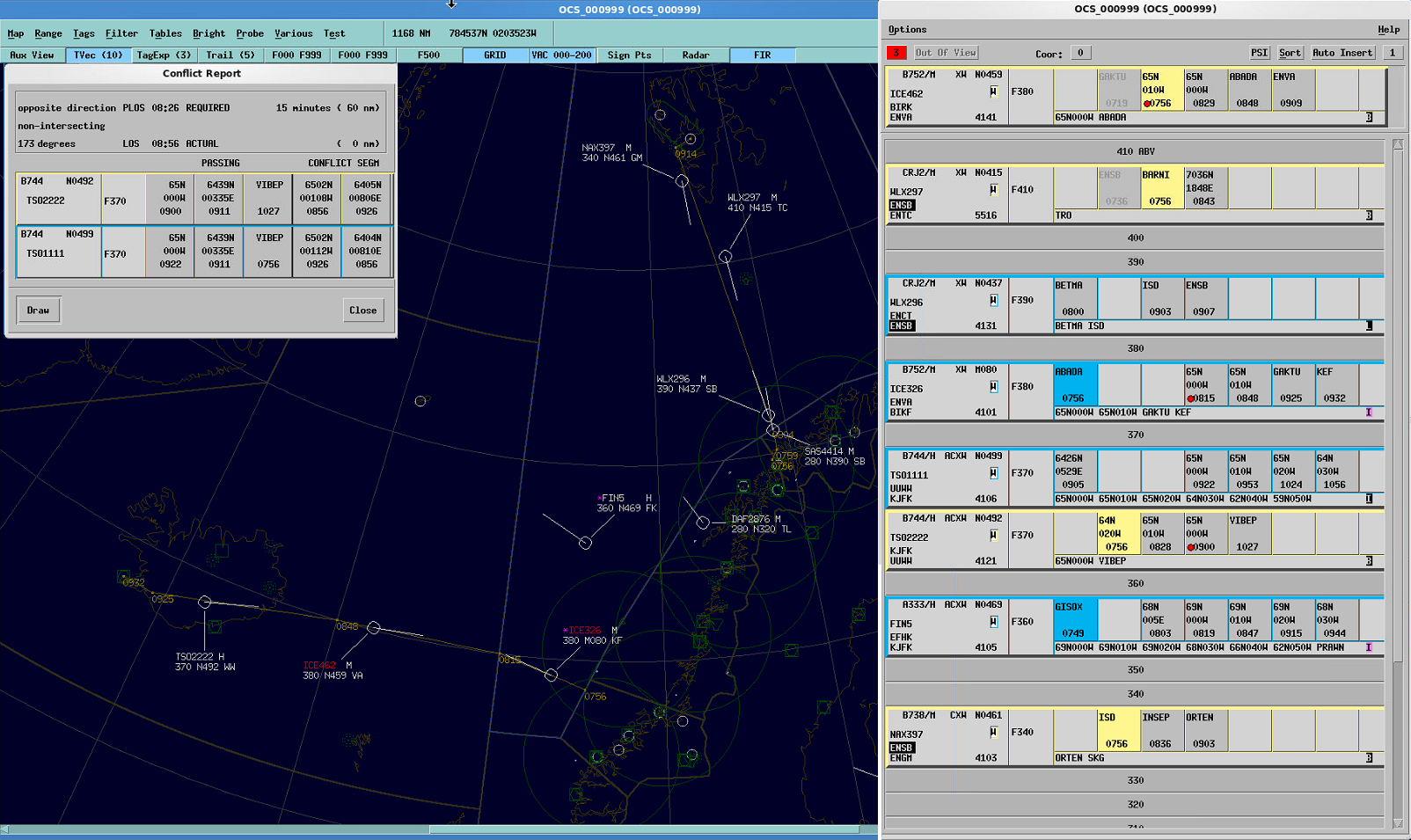Select TSO2222 aircraft symbol on the map
The image size is (1411, 840).
pyautogui.click(x=204, y=602)
